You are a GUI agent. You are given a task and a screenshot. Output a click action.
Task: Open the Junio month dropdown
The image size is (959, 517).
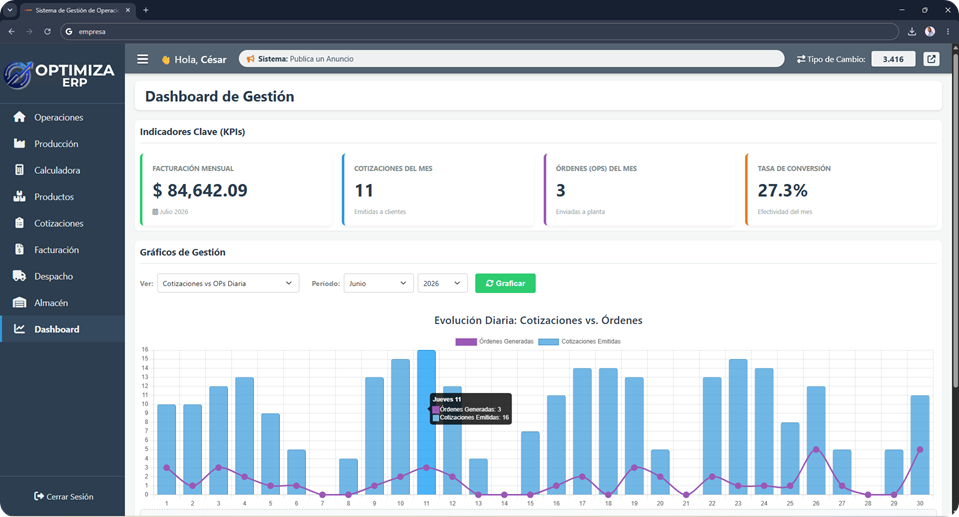tap(378, 283)
